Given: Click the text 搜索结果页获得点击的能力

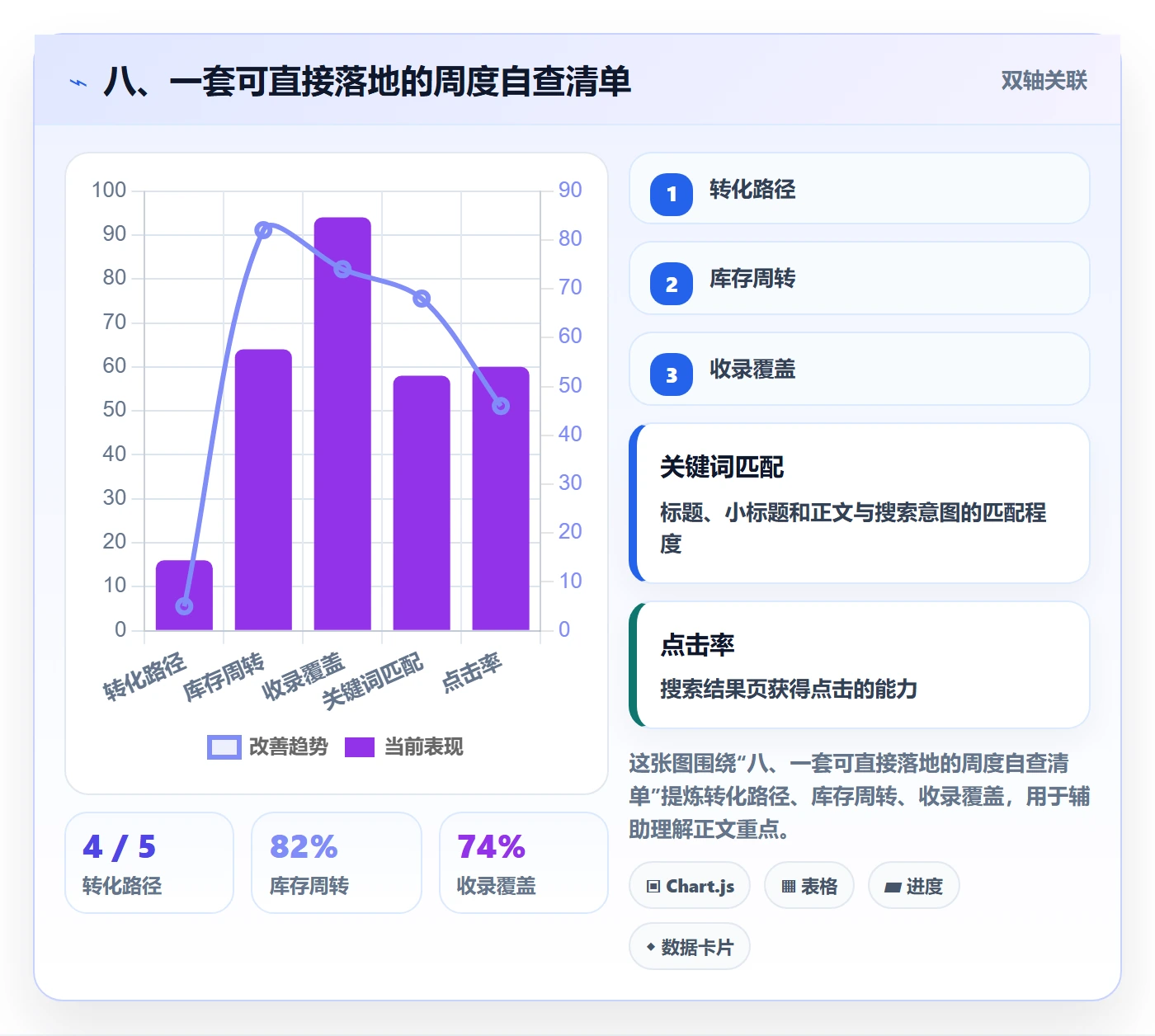Looking at the screenshot, I should (789, 689).
